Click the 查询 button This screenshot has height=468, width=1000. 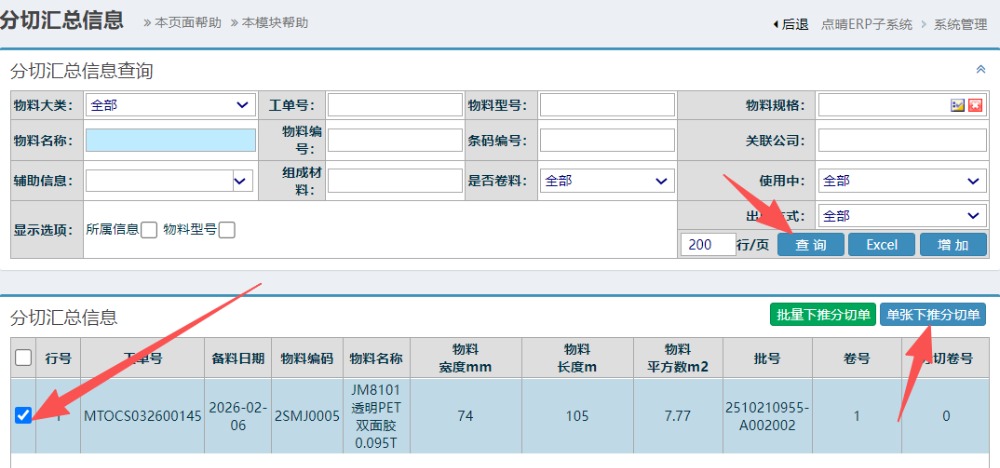tap(810, 245)
